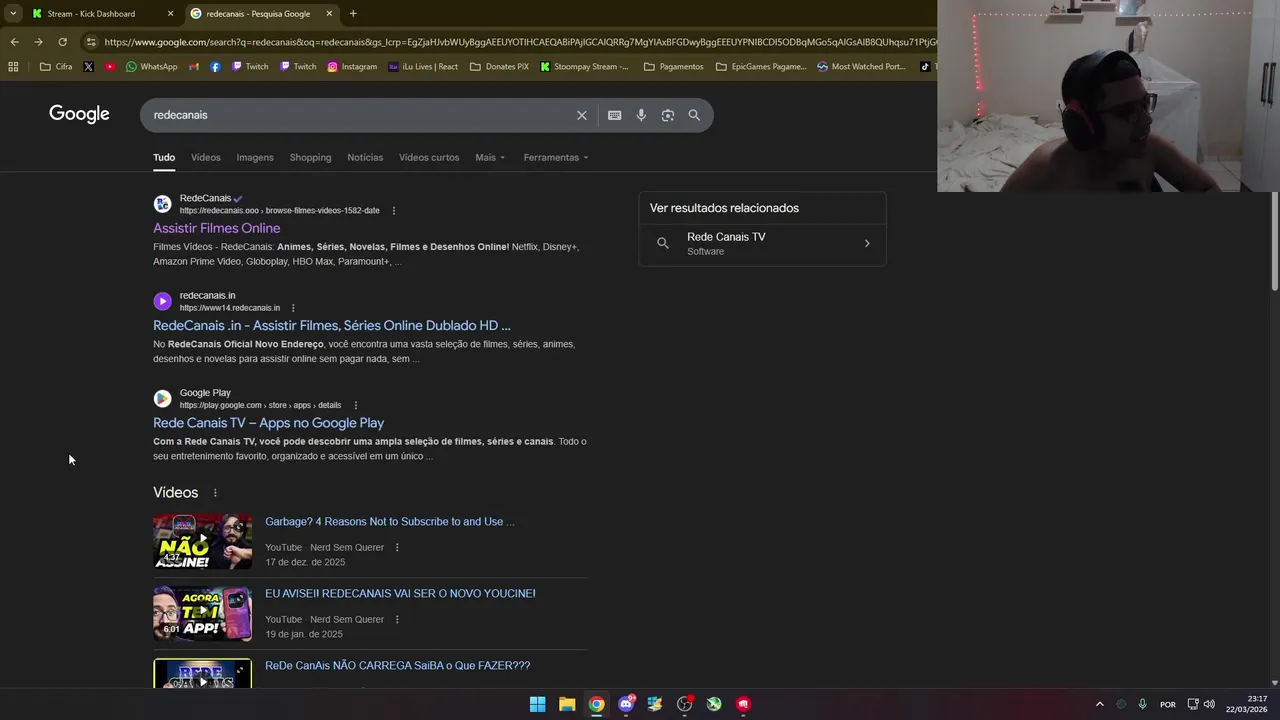Open the three-dot menu for redecanais.in result
This screenshot has width=1280, height=720.
tap(293, 308)
